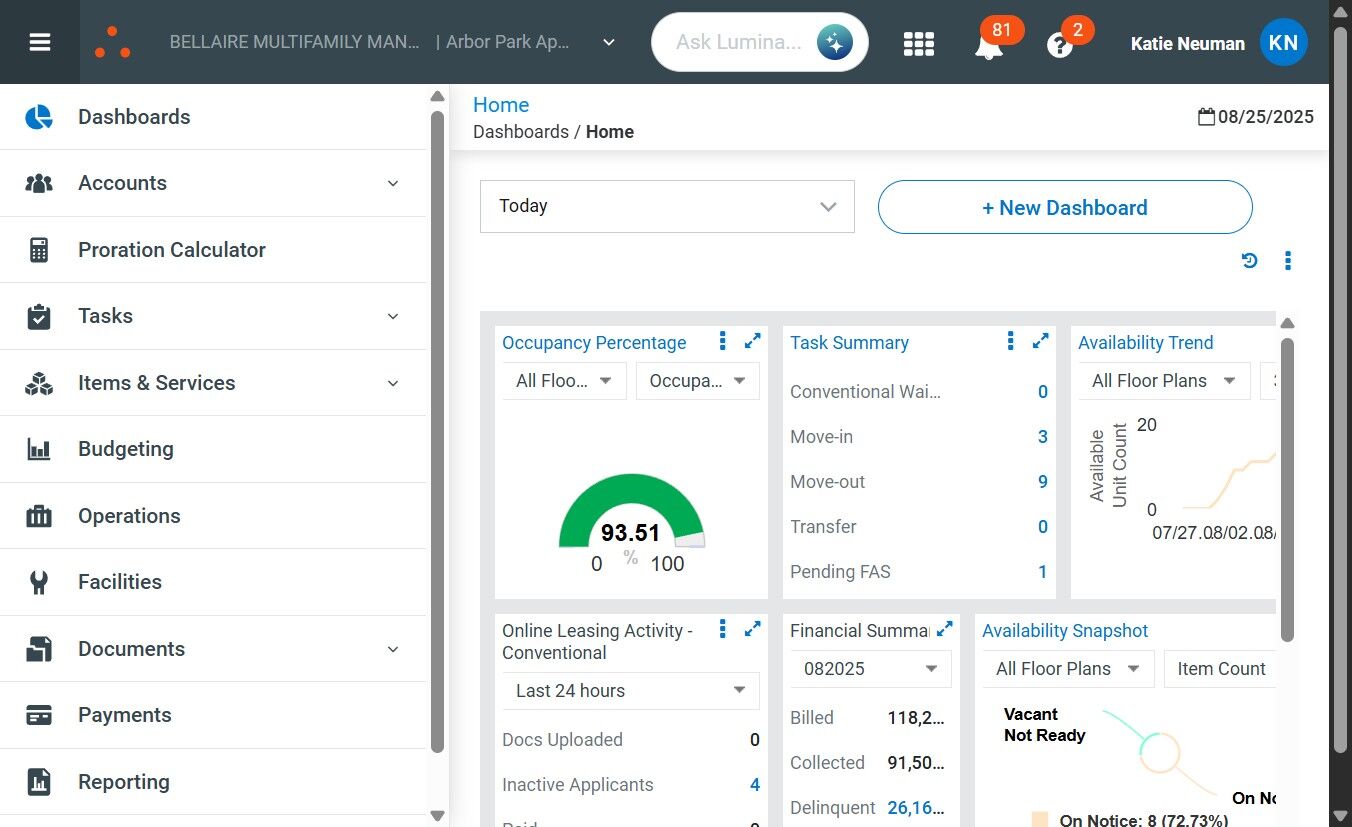Open the Availability Snapshot title link

click(x=1065, y=631)
